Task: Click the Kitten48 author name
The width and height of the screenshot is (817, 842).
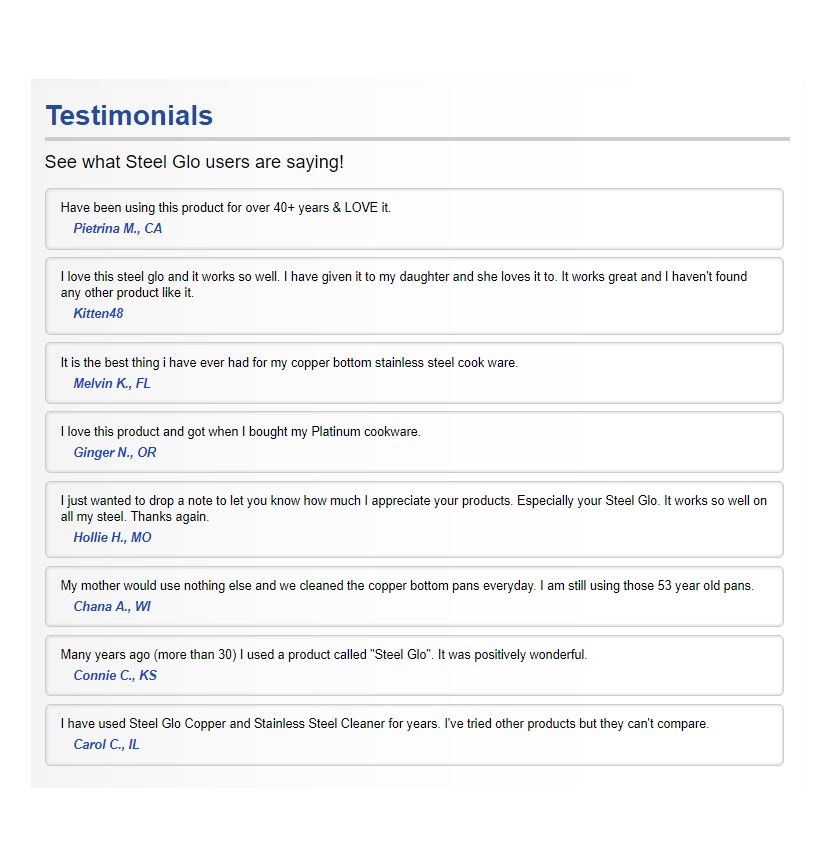Action: point(98,313)
